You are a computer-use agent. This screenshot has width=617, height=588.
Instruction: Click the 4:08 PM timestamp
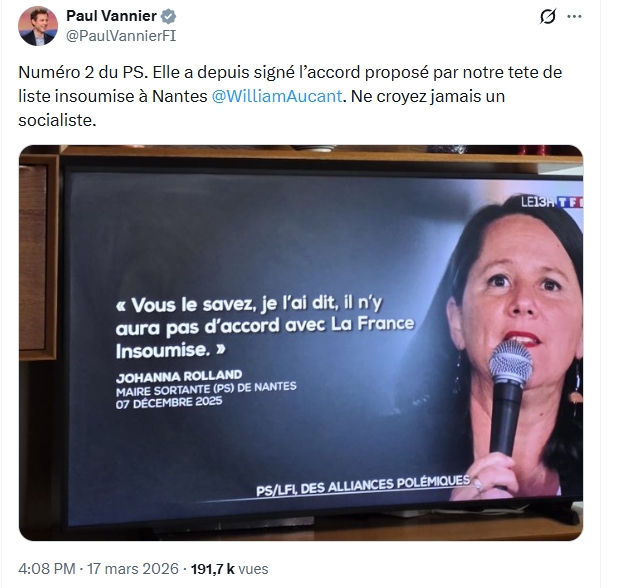point(47,569)
